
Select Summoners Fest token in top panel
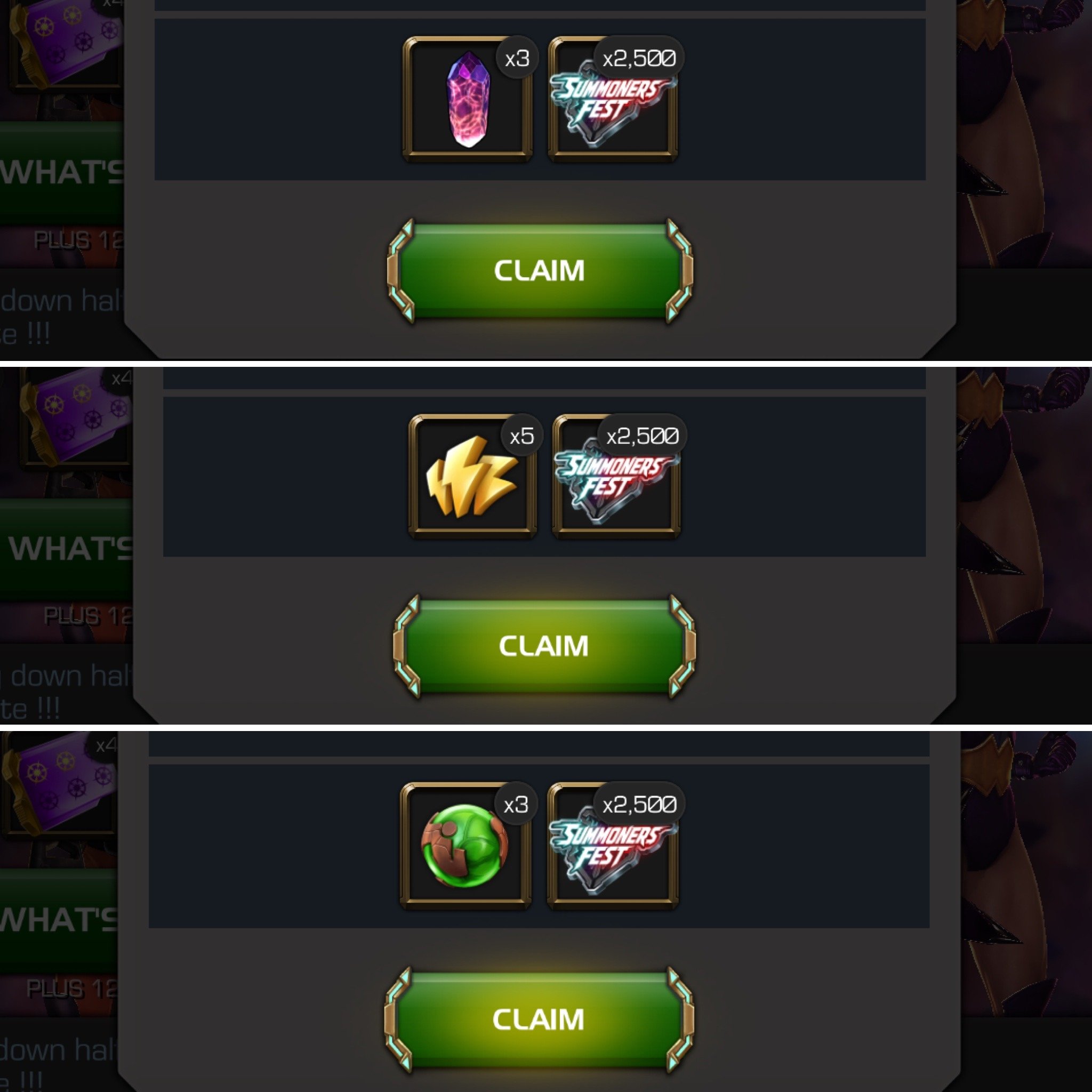coord(613,100)
